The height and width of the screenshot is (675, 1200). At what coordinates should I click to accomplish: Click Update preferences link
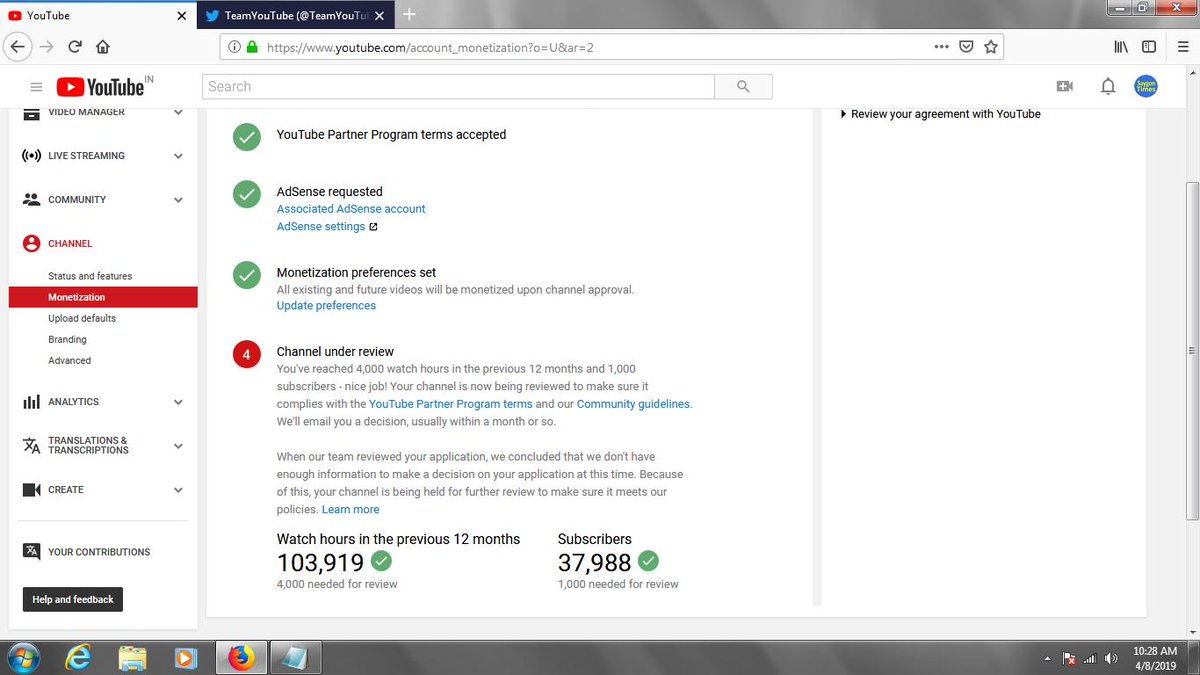[x=326, y=306]
